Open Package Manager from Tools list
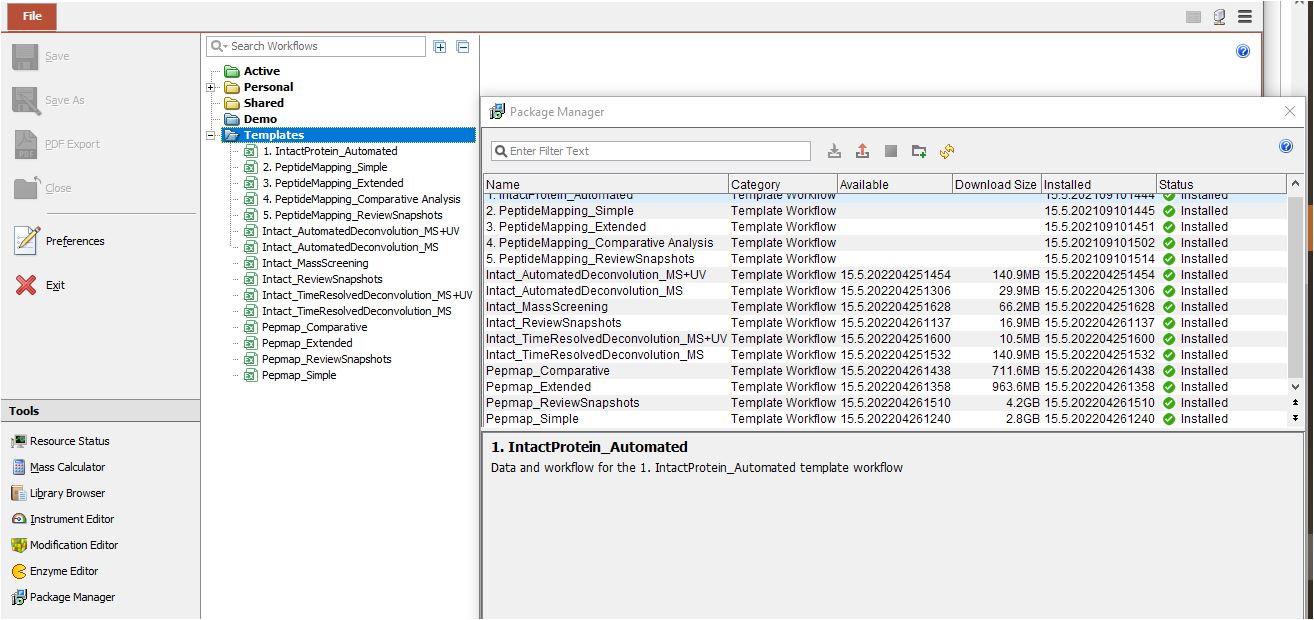1314x620 pixels. (63, 597)
